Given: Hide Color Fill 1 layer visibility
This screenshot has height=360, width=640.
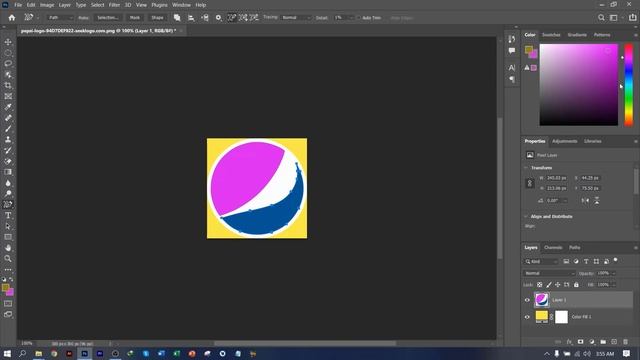Looking at the screenshot, I should 527,317.
